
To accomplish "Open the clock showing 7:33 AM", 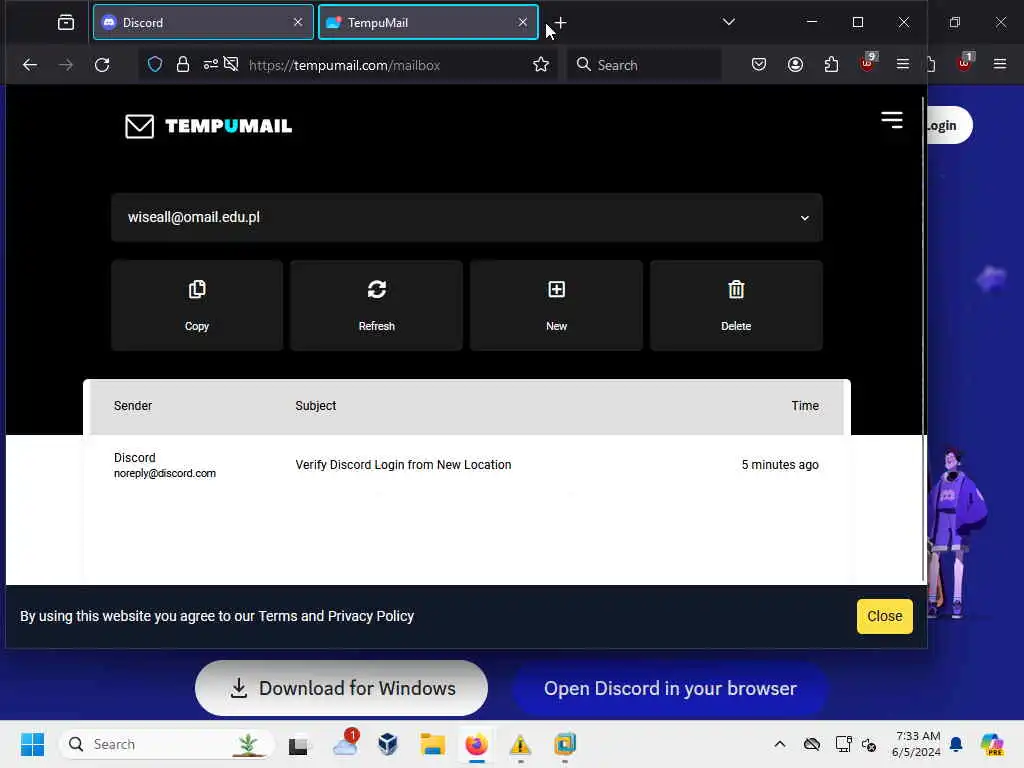I will pos(916,744).
